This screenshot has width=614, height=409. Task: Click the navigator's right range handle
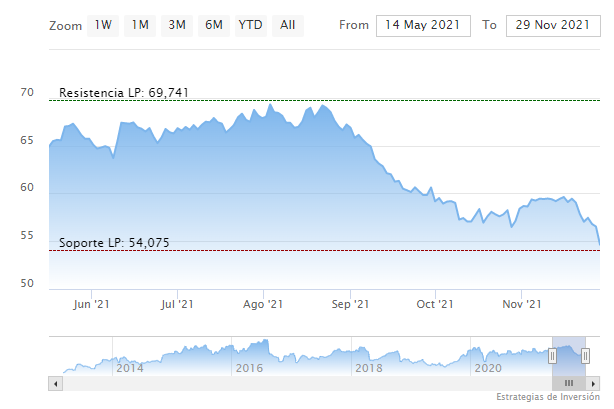(x=585, y=356)
